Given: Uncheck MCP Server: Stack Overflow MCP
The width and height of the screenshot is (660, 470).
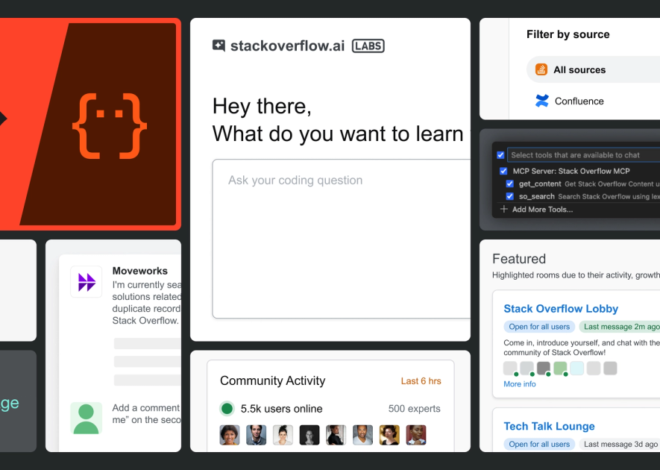Looking at the screenshot, I should tap(503, 171).
